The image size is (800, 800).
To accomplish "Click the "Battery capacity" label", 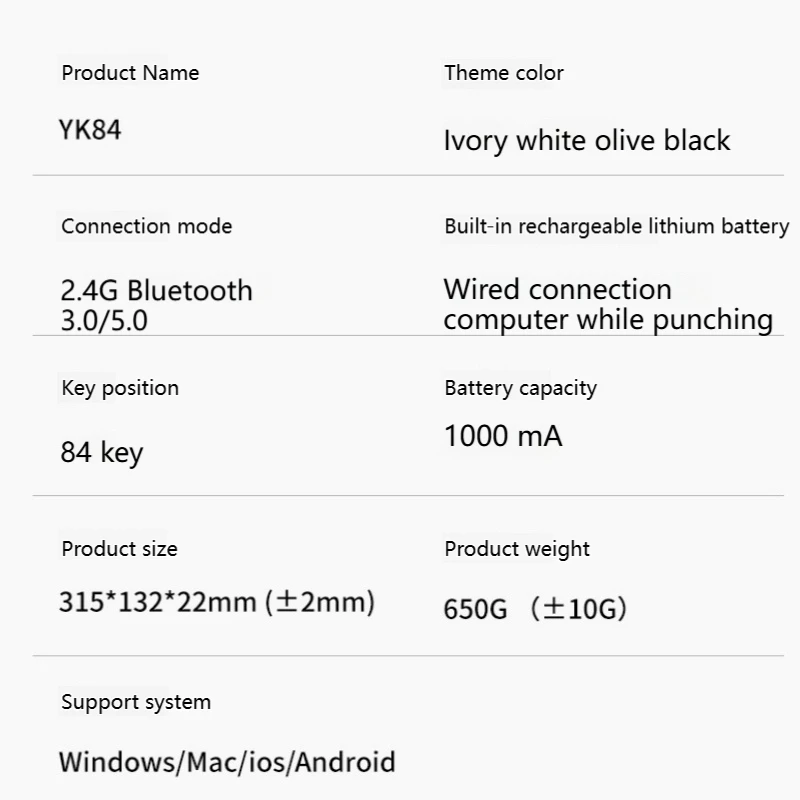I will pyautogui.click(x=520, y=388).
